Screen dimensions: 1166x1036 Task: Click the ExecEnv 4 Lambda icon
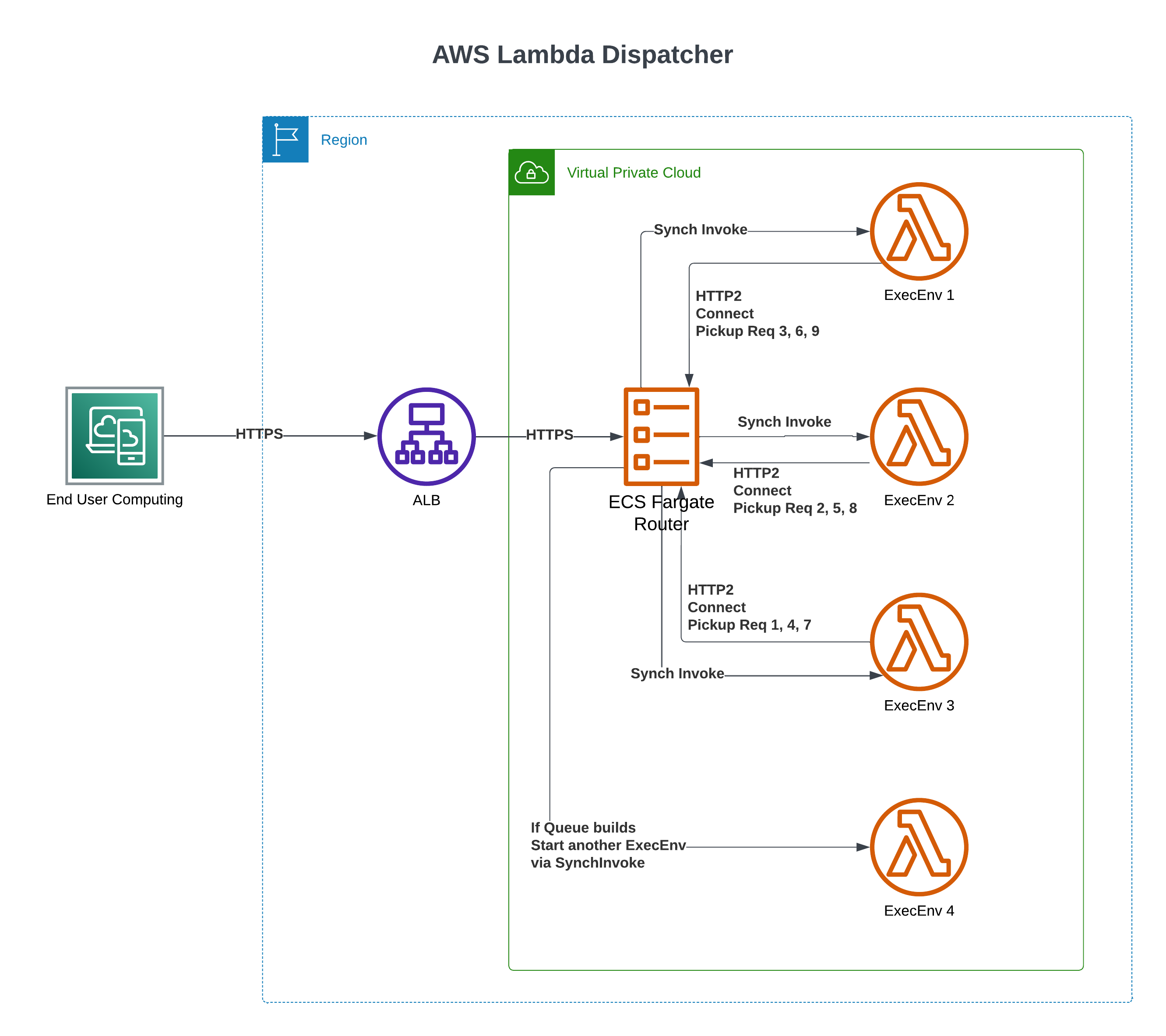point(919,846)
